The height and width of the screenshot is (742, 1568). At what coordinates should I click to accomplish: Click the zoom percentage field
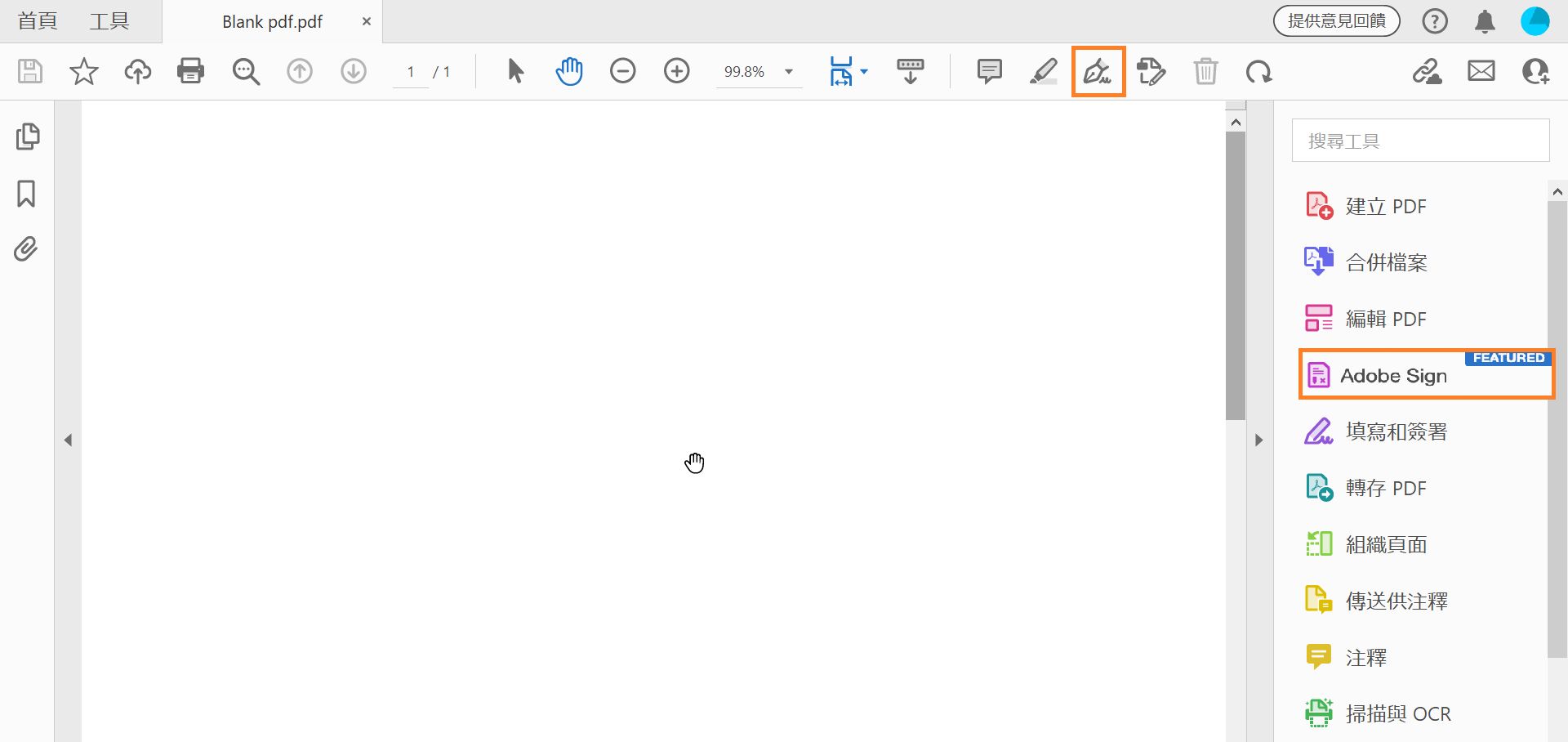(x=744, y=72)
